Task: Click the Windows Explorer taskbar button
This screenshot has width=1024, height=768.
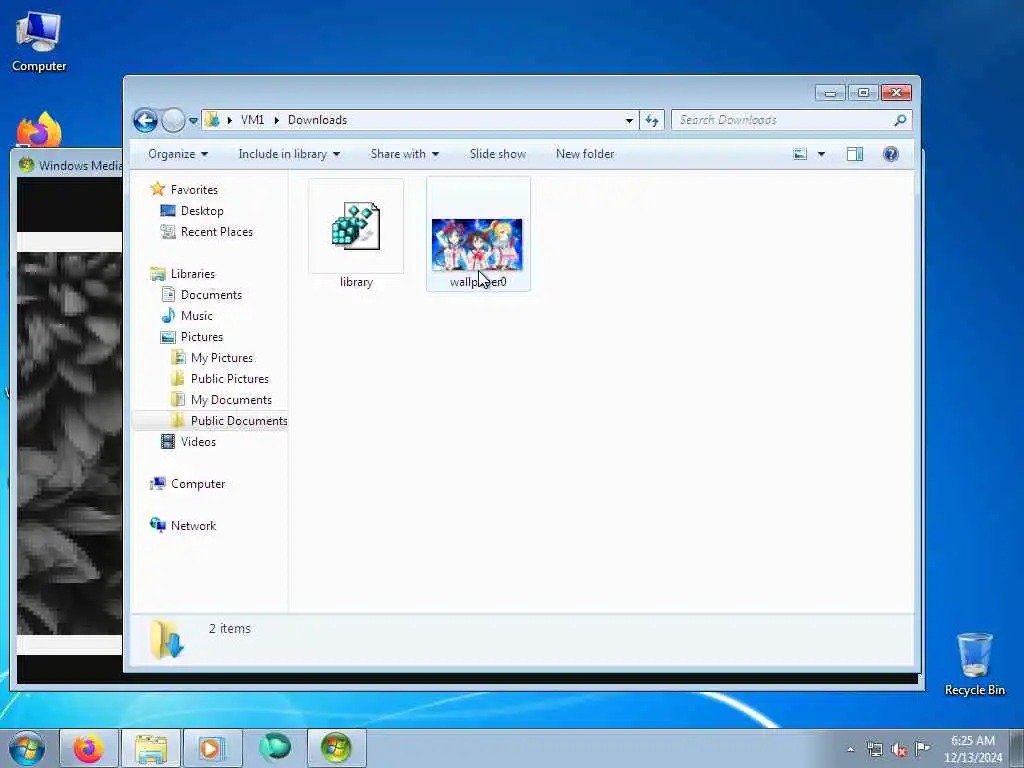Action: (x=151, y=748)
